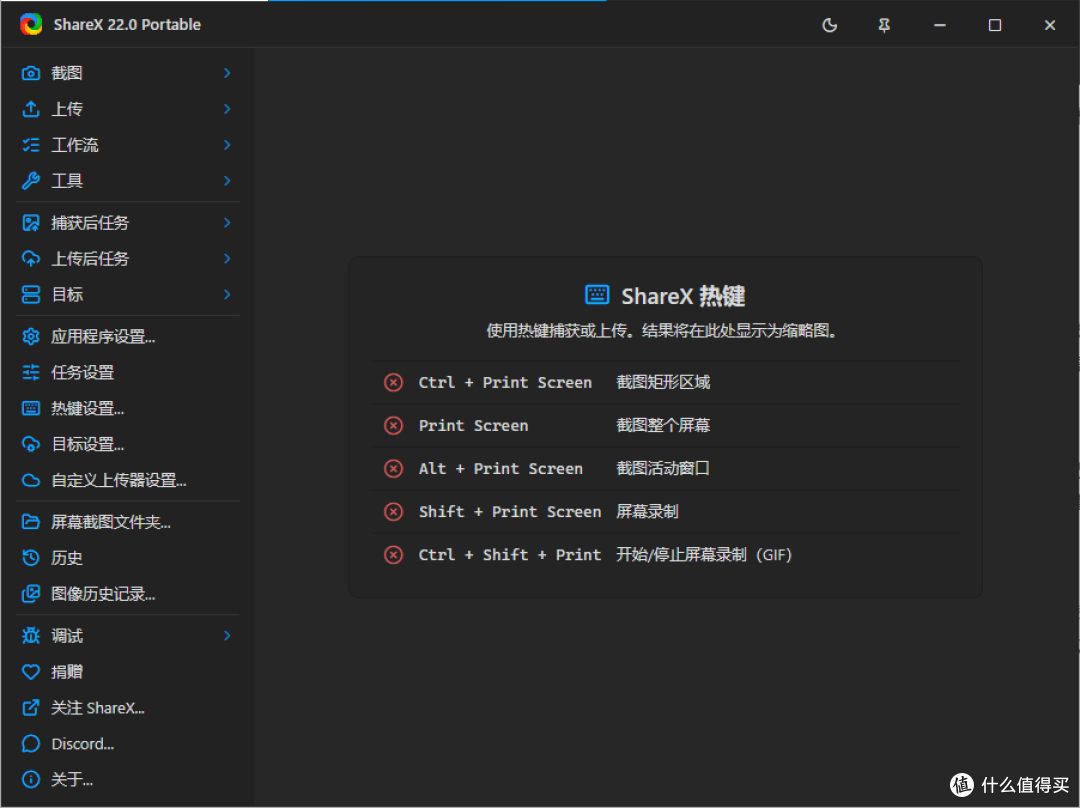1080x808 pixels.
Task: Toggle dark mode with the moon icon
Action: [829, 25]
